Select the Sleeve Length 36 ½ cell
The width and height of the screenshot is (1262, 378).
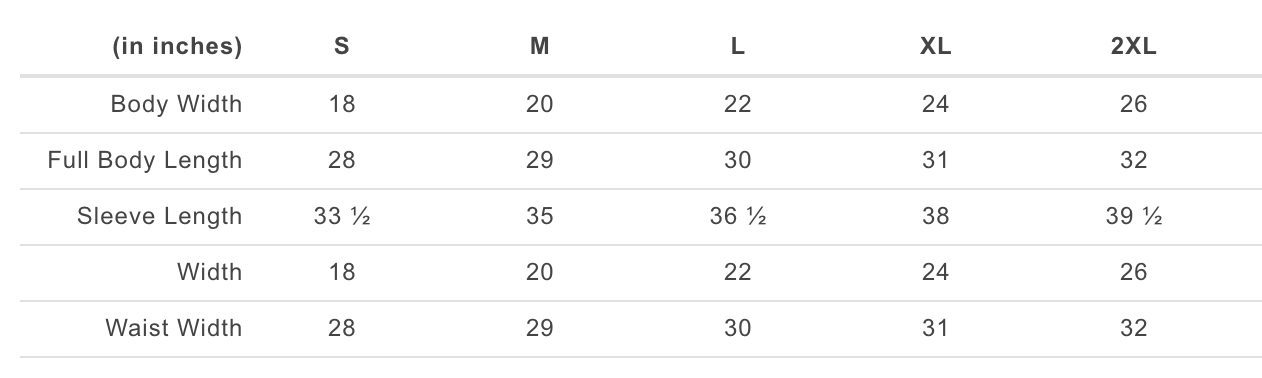tap(738, 216)
